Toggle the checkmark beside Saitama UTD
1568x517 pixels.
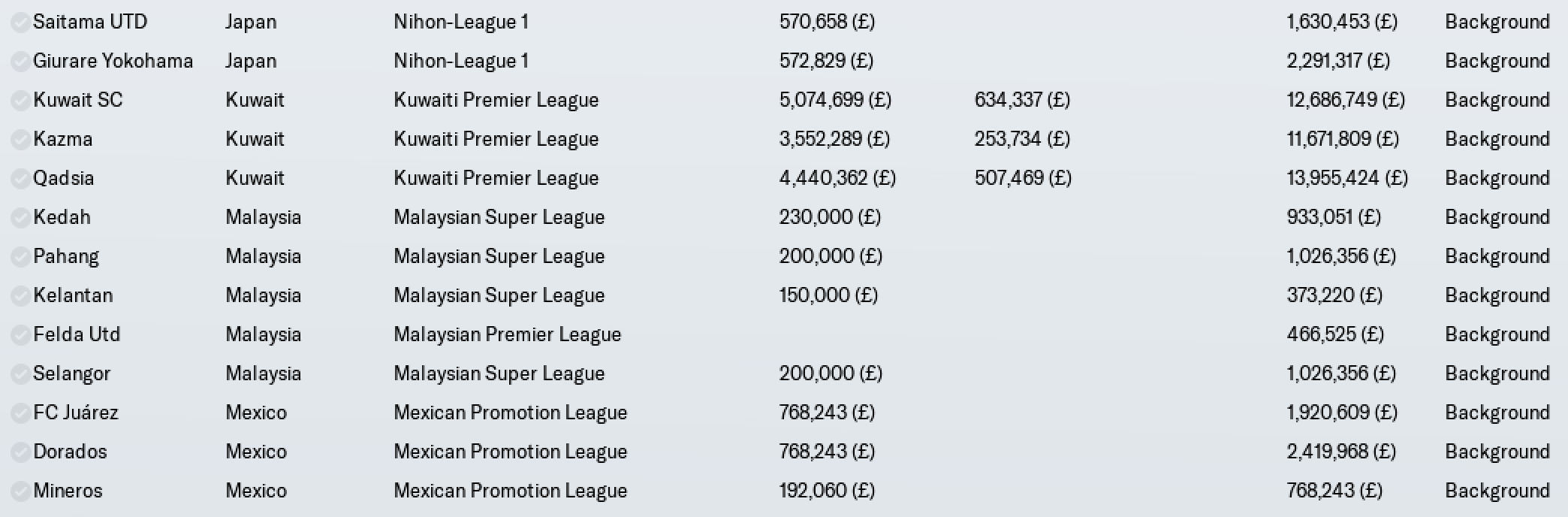pyautogui.click(x=20, y=23)
